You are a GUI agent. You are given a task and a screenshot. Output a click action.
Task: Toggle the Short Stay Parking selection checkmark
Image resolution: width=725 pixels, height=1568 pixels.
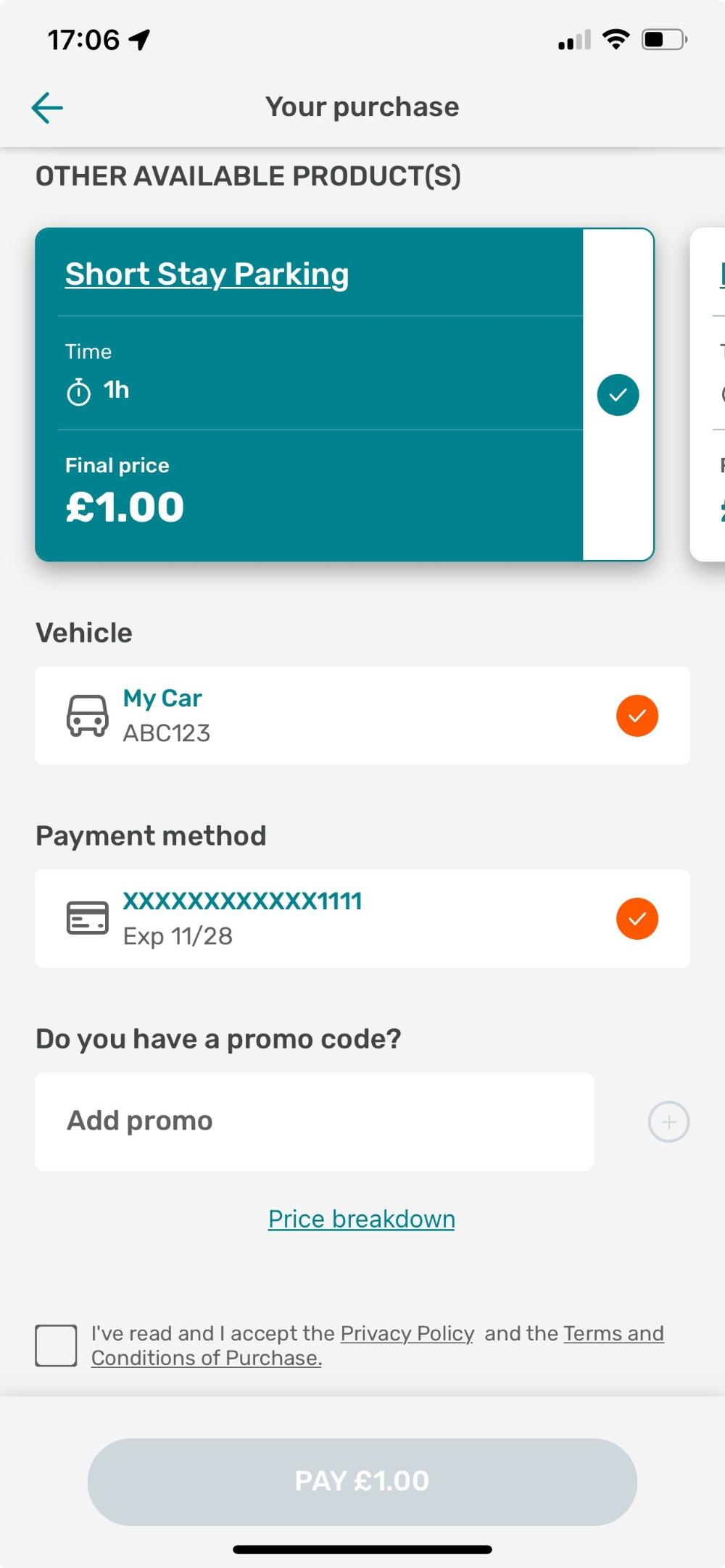point(618,395)
